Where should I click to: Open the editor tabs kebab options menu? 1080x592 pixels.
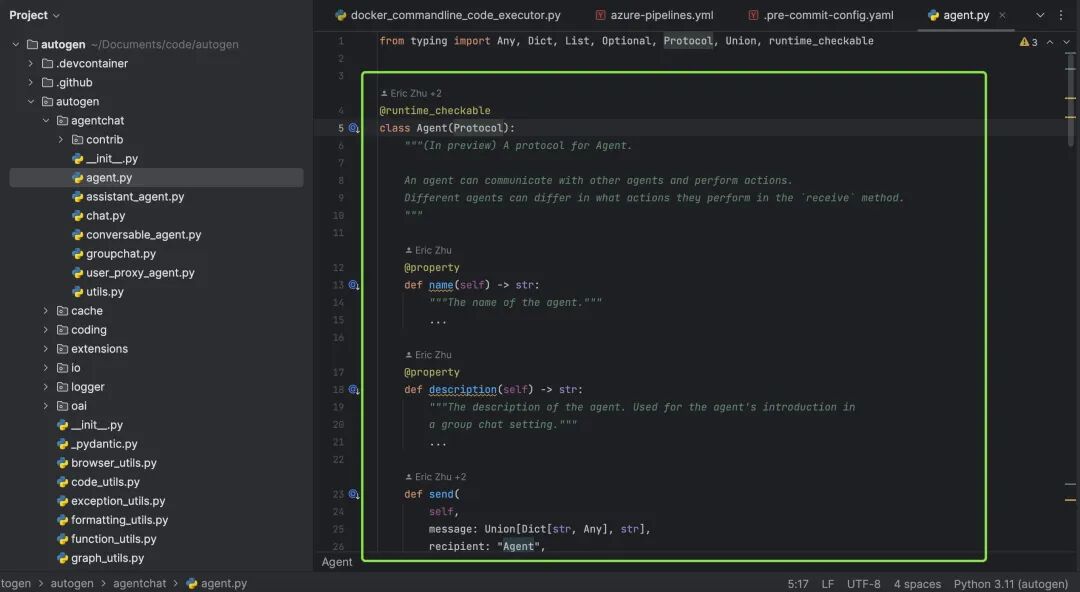(x=1061, y=15)
